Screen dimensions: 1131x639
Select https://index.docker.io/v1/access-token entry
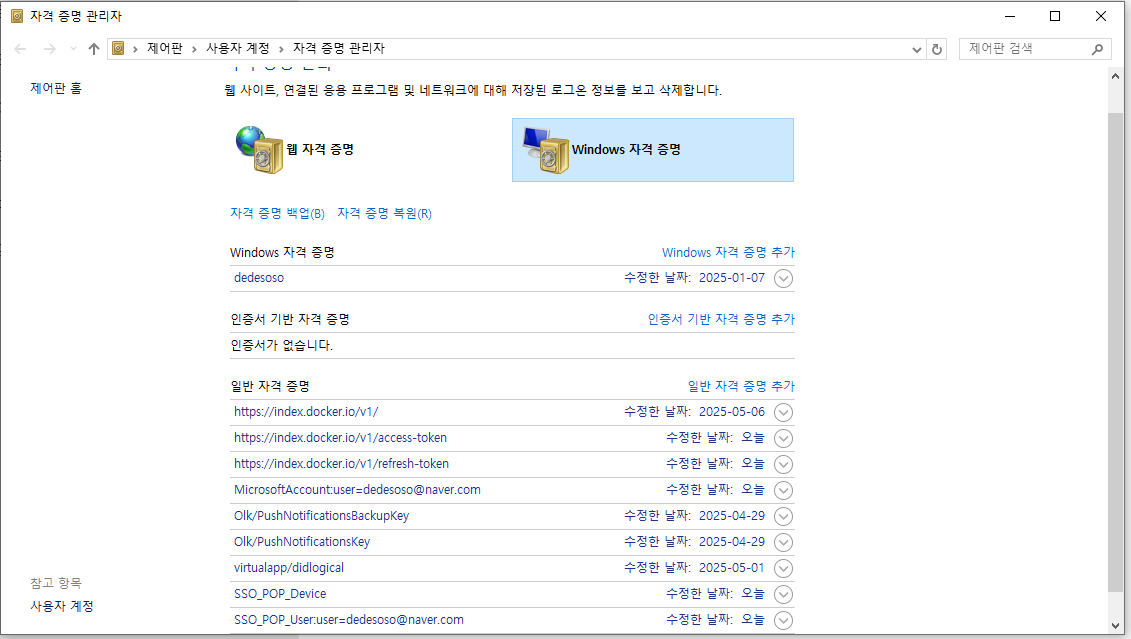pos(340,438)
